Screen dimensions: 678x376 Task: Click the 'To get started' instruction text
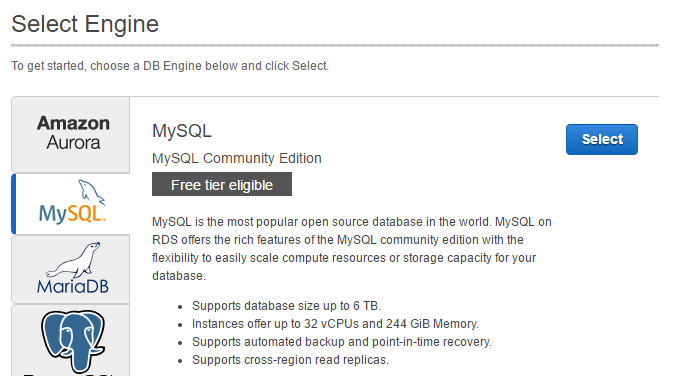click(170, 66)
